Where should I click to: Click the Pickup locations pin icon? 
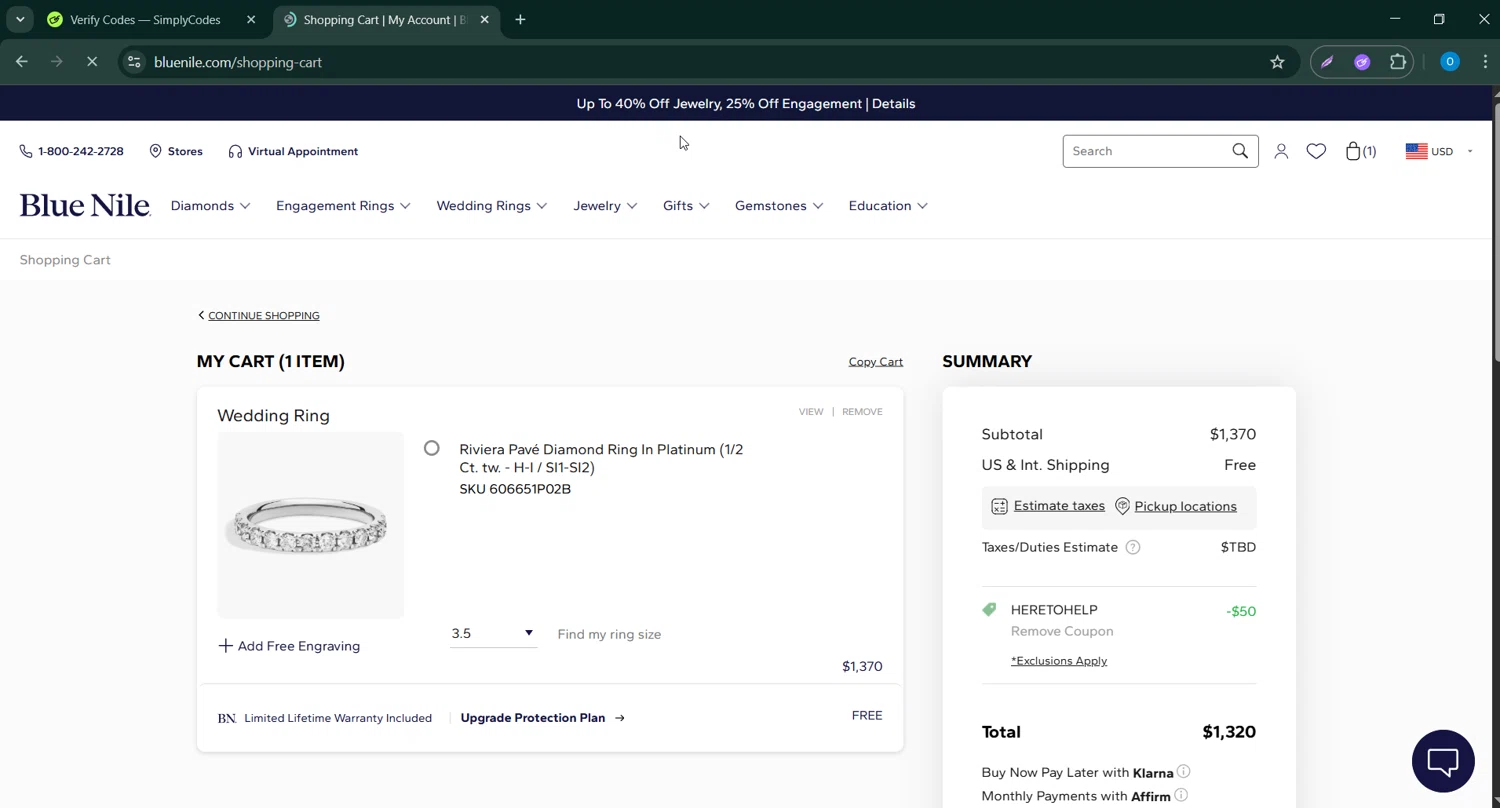pos(1122,506)
